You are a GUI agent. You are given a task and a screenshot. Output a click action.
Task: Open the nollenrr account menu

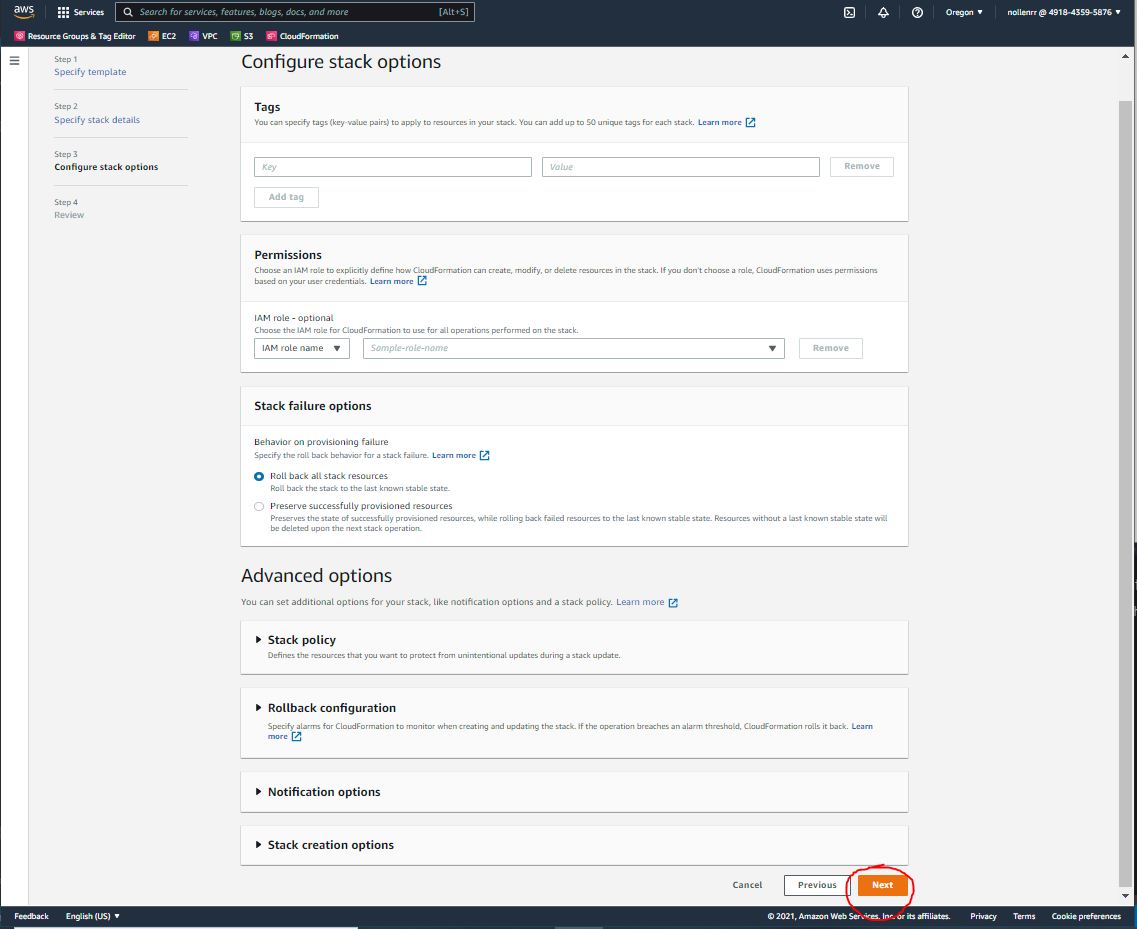click(1064, 12)
